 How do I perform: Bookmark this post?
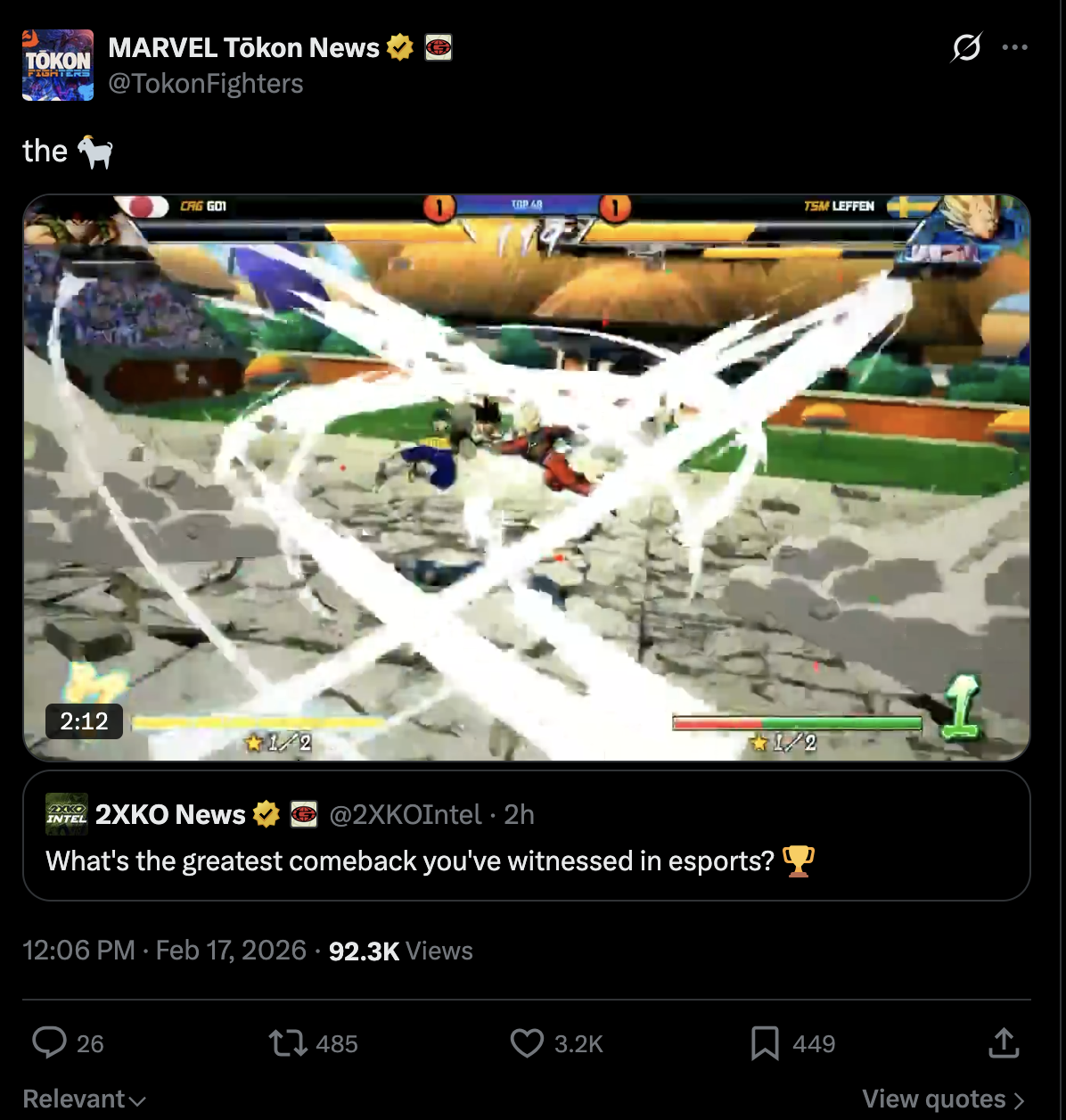765,1043
